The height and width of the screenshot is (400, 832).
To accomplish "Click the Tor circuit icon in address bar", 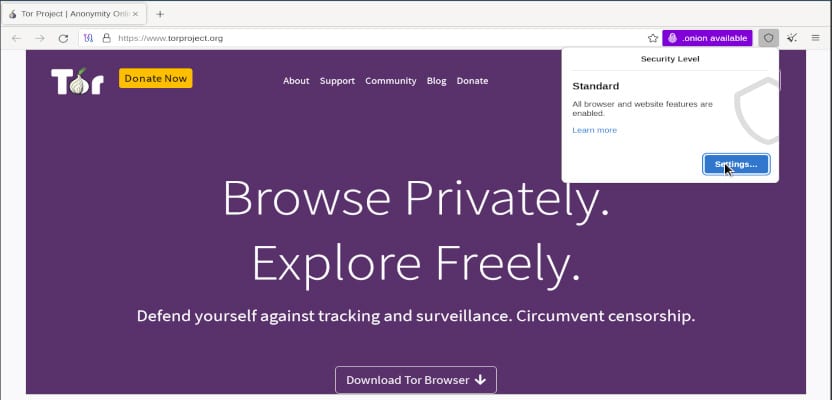I will click(x=89, y=38).
